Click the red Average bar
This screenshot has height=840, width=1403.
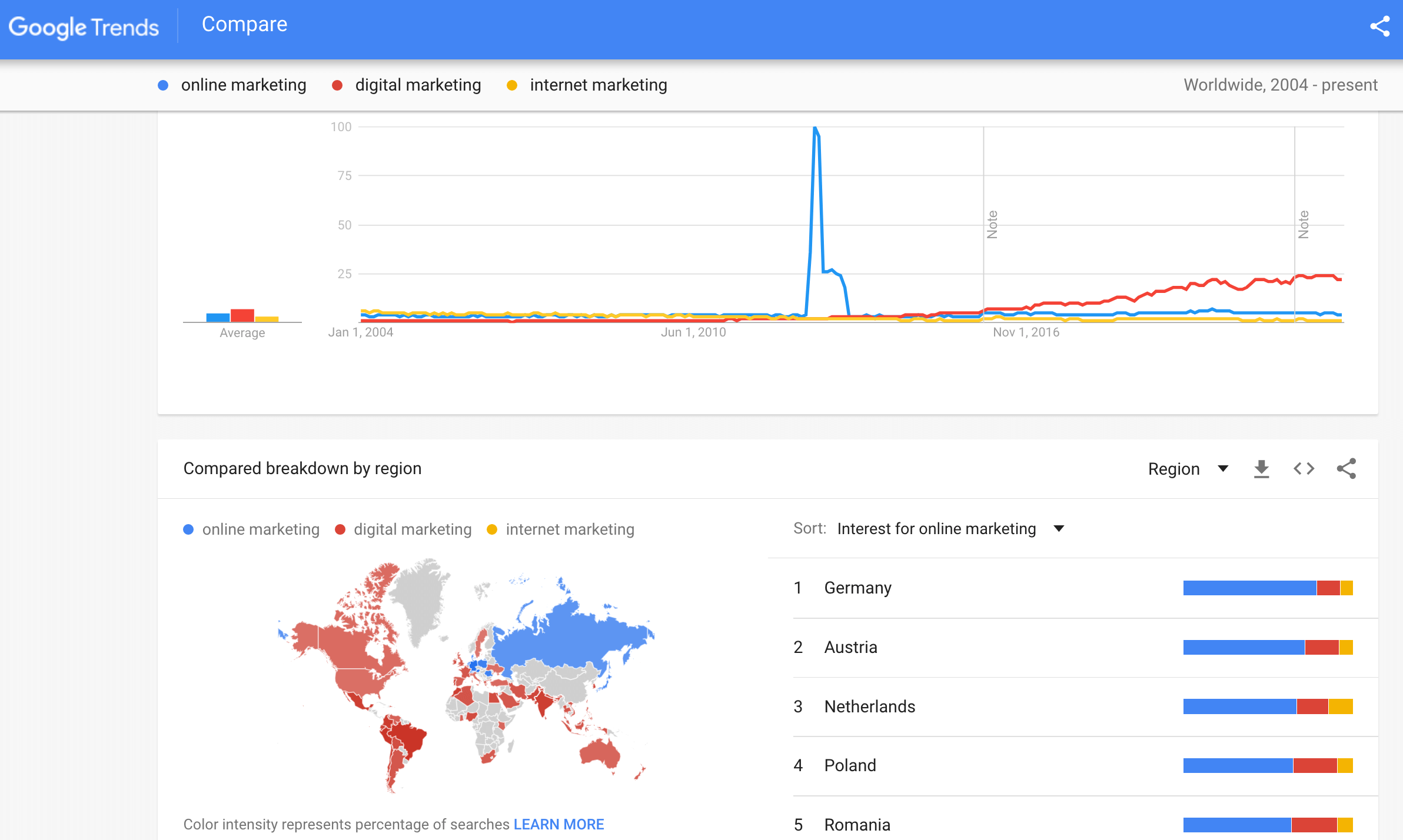(x=242, y=315)
